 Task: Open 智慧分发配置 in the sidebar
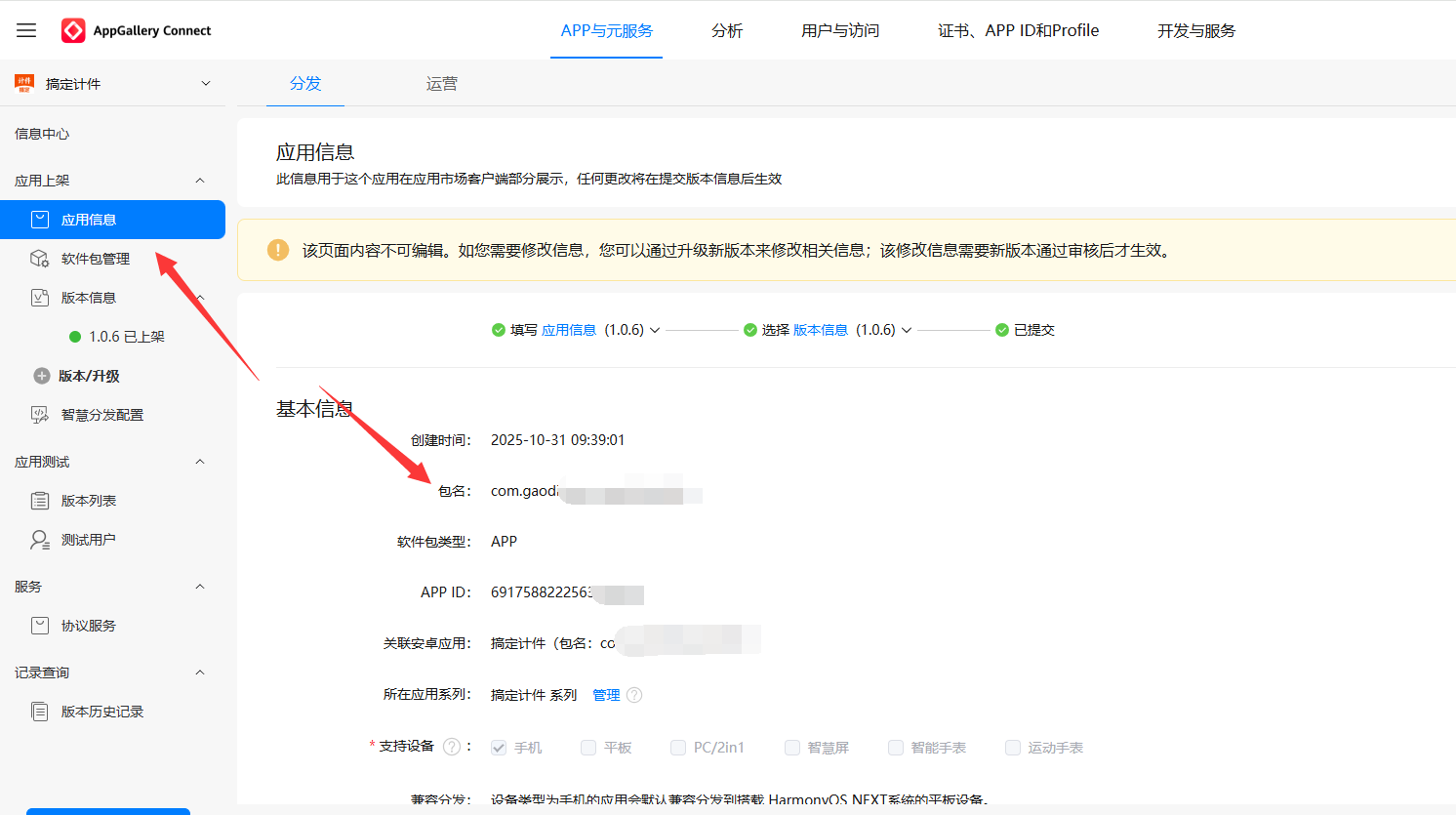click(102, 415)
